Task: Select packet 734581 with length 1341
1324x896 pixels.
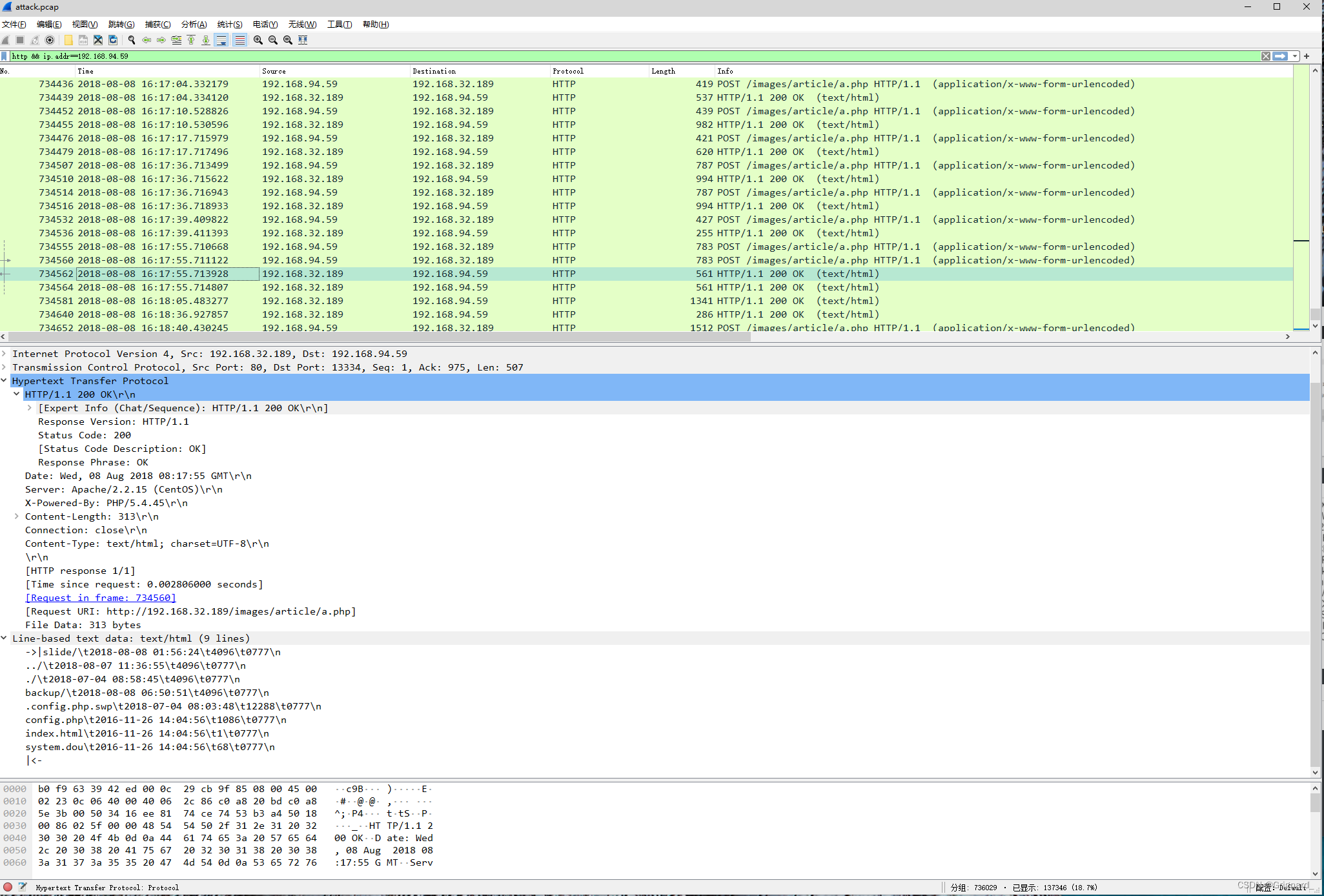Action: pyautogui.click(x=646, y=301)
